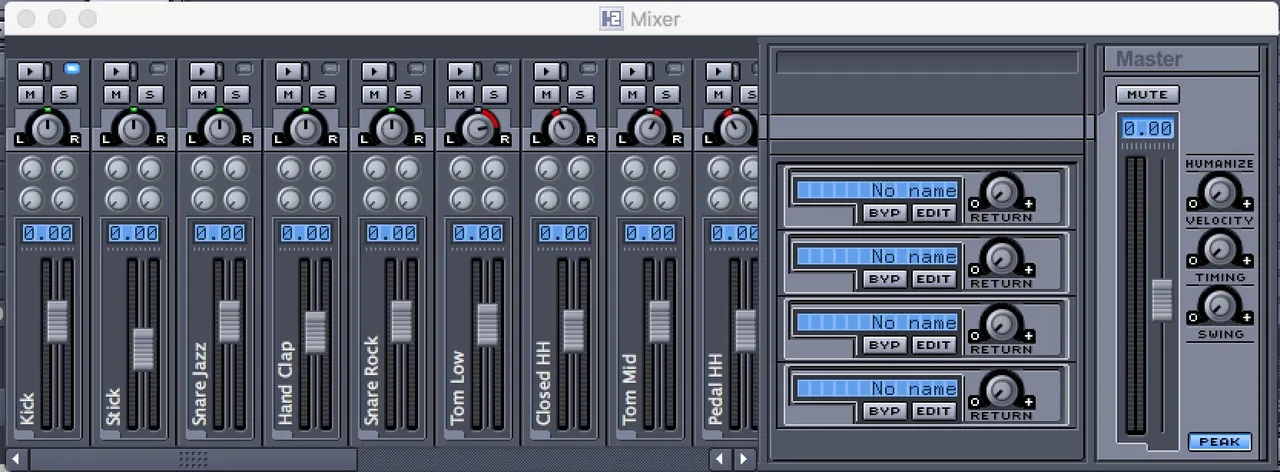This screenshot has width=1280, height=472.
Task: Bypass the fourth No name effect
Action: click(x=885, y=411)
